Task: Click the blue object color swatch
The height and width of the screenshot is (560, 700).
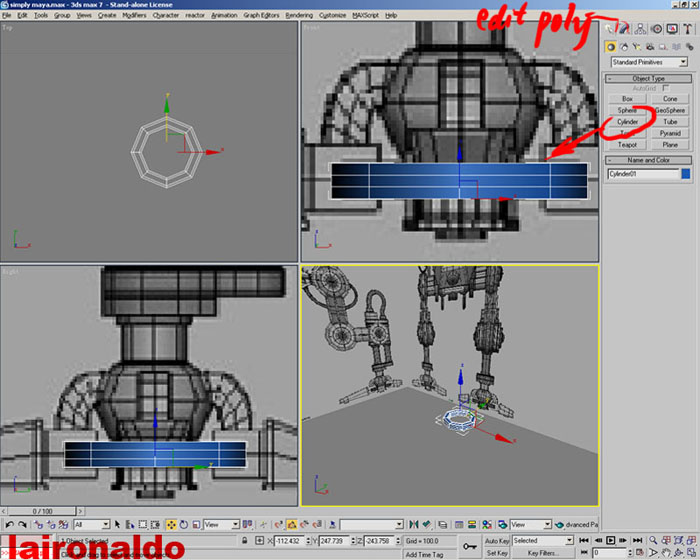Action: 685,173
